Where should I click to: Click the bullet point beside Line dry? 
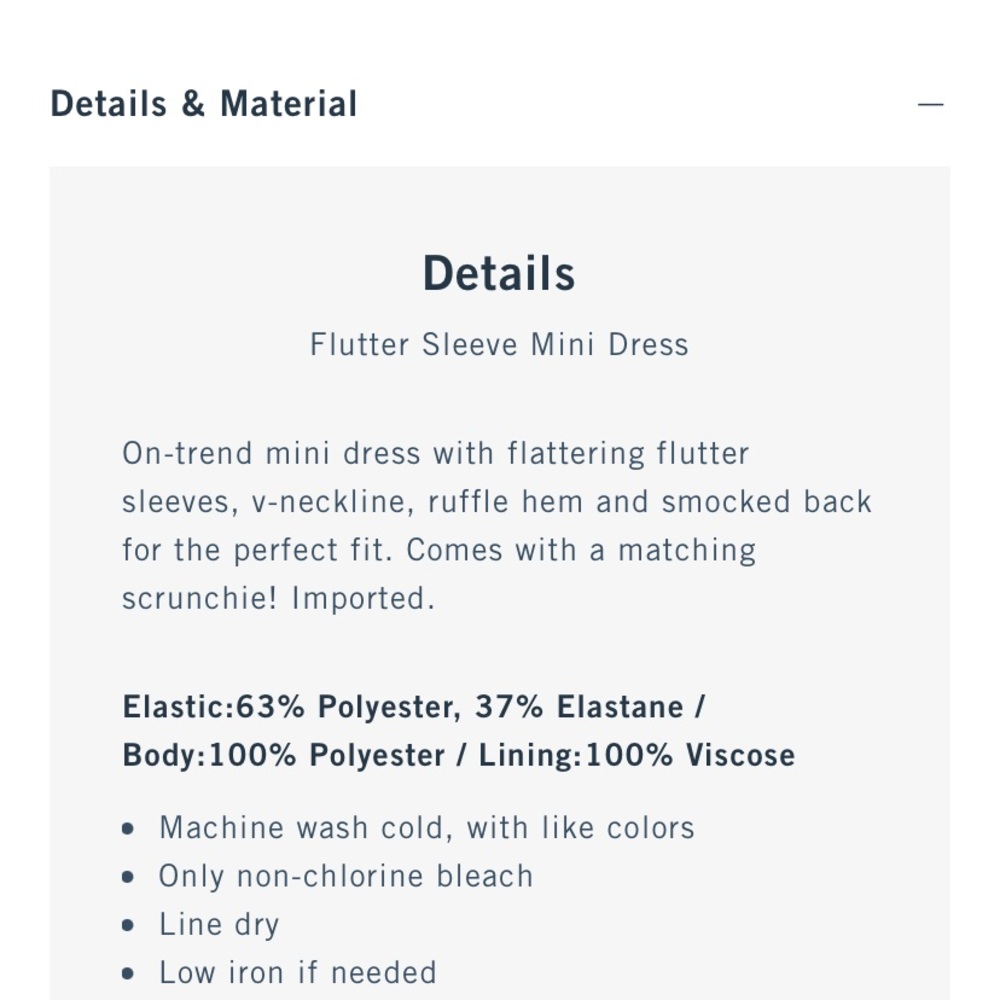pyautogui.click(x=127, y=924)
